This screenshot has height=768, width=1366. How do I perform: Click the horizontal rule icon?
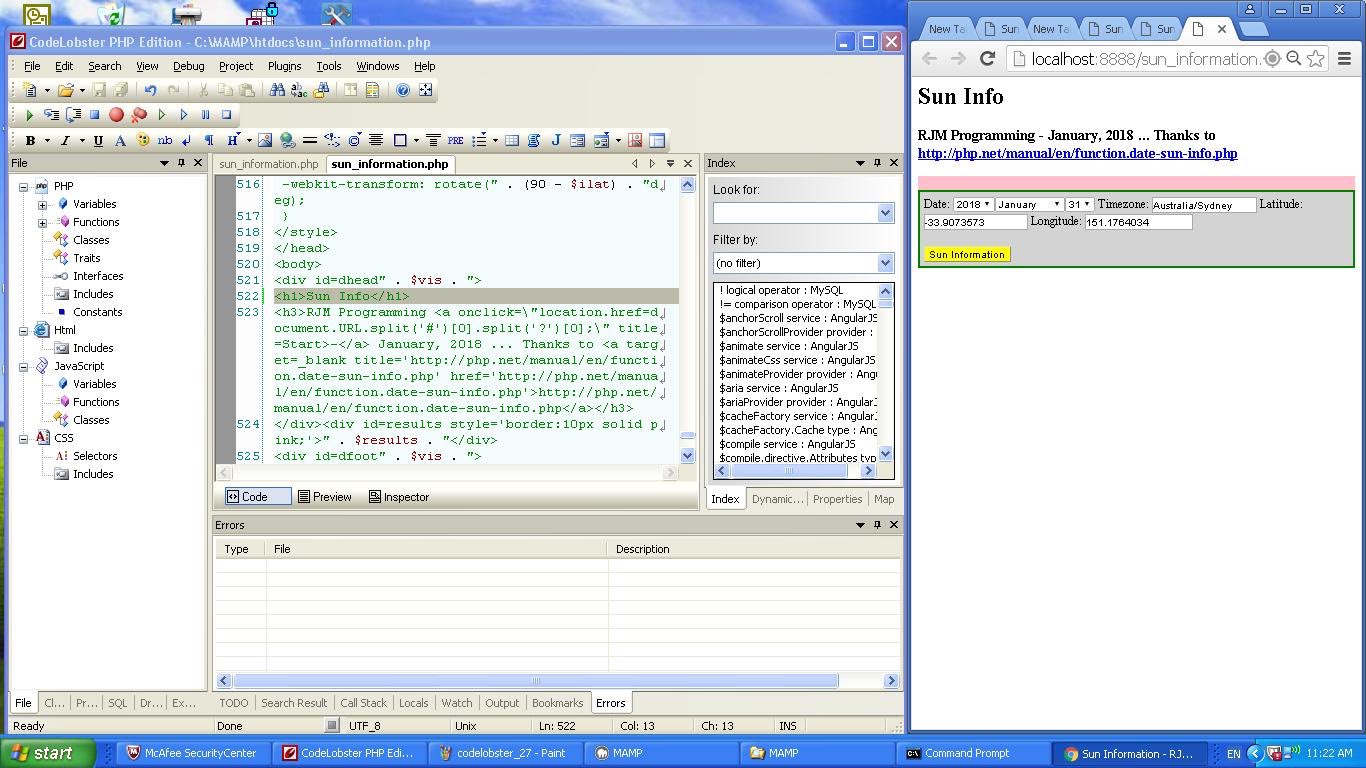click(310, 140)
